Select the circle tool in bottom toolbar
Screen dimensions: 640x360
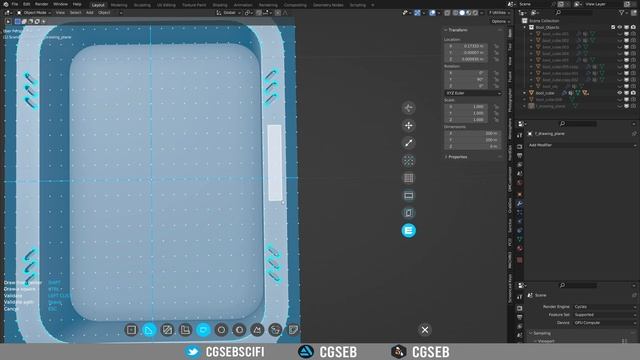pos(221,330)
